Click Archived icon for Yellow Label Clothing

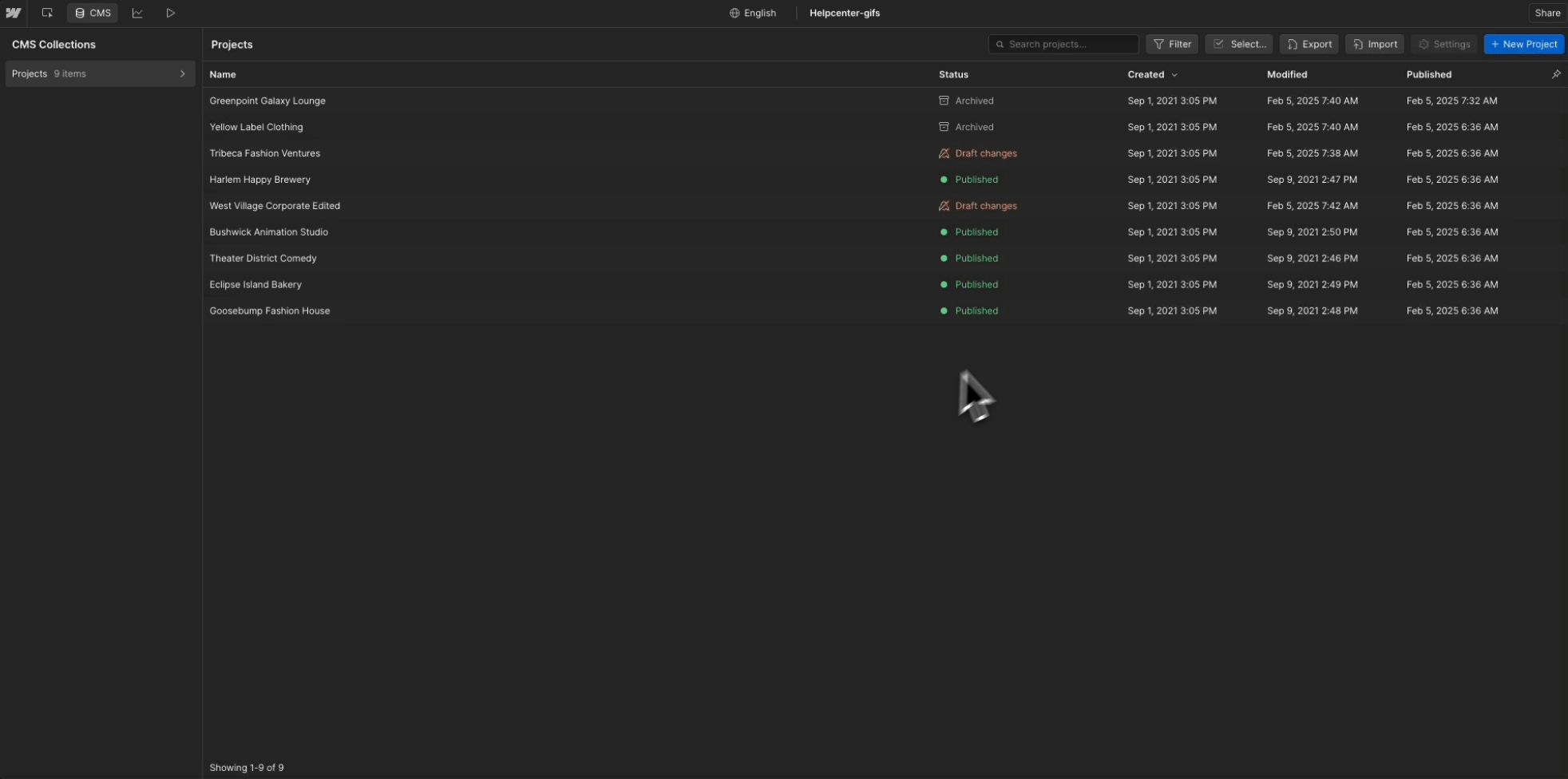[944, 127]
